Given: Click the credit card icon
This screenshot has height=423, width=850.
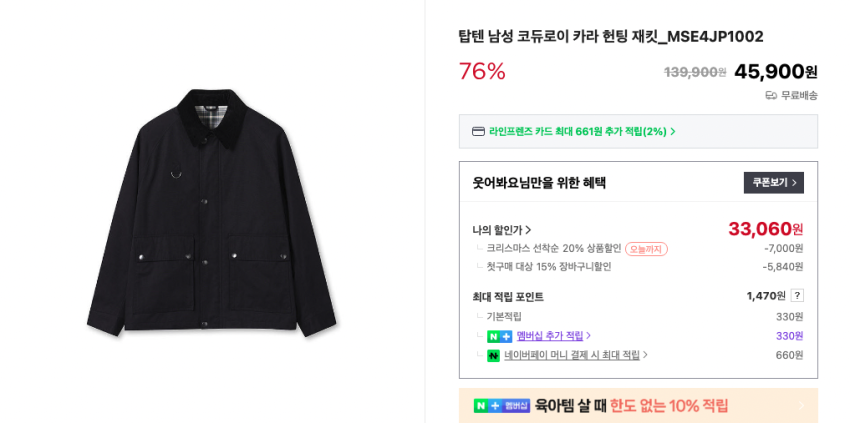Looking at the screenshot, I should coord(478,131).
